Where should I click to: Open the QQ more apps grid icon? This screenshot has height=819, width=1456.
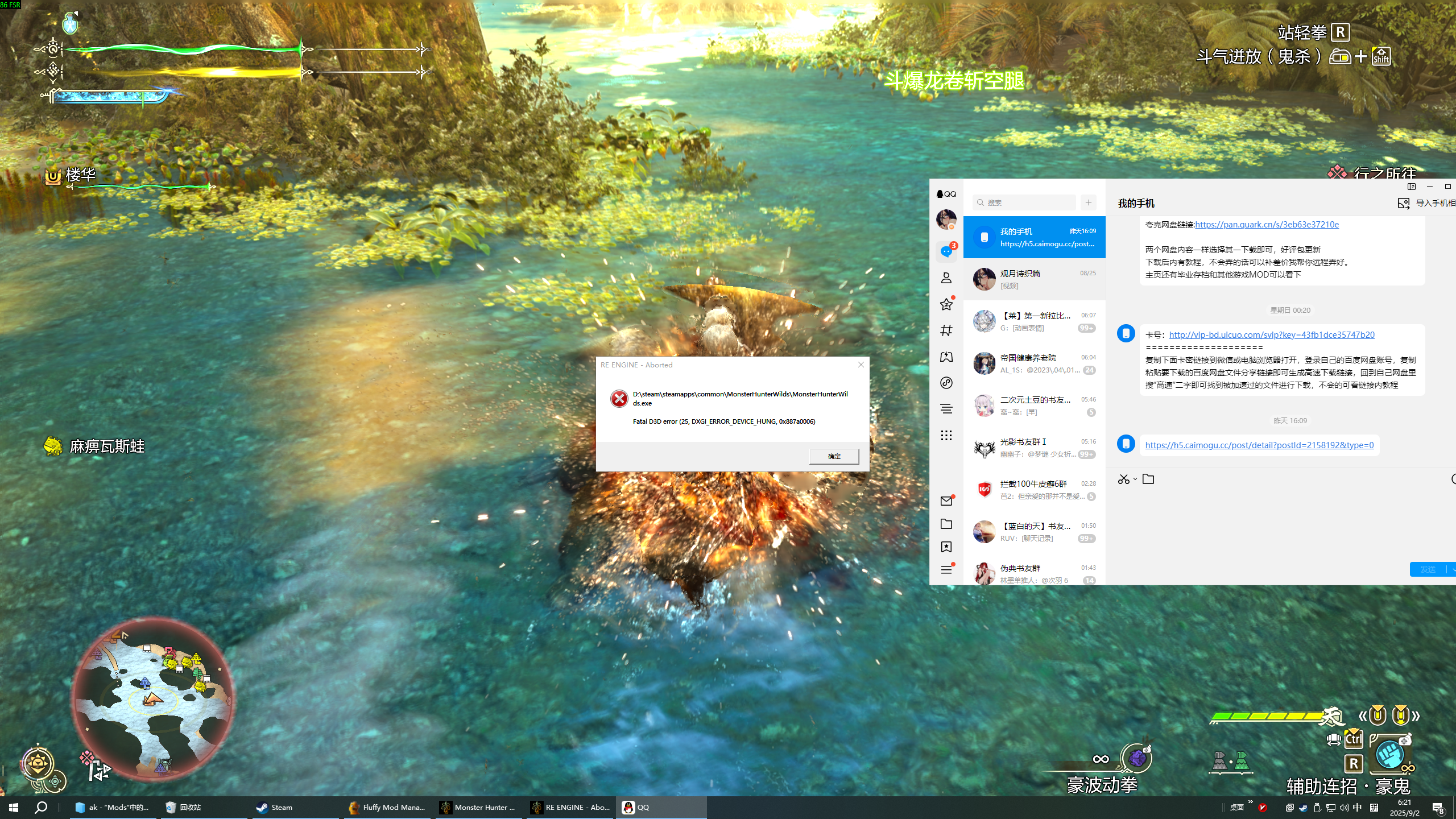pyautogui.click(x=946, y=436)
